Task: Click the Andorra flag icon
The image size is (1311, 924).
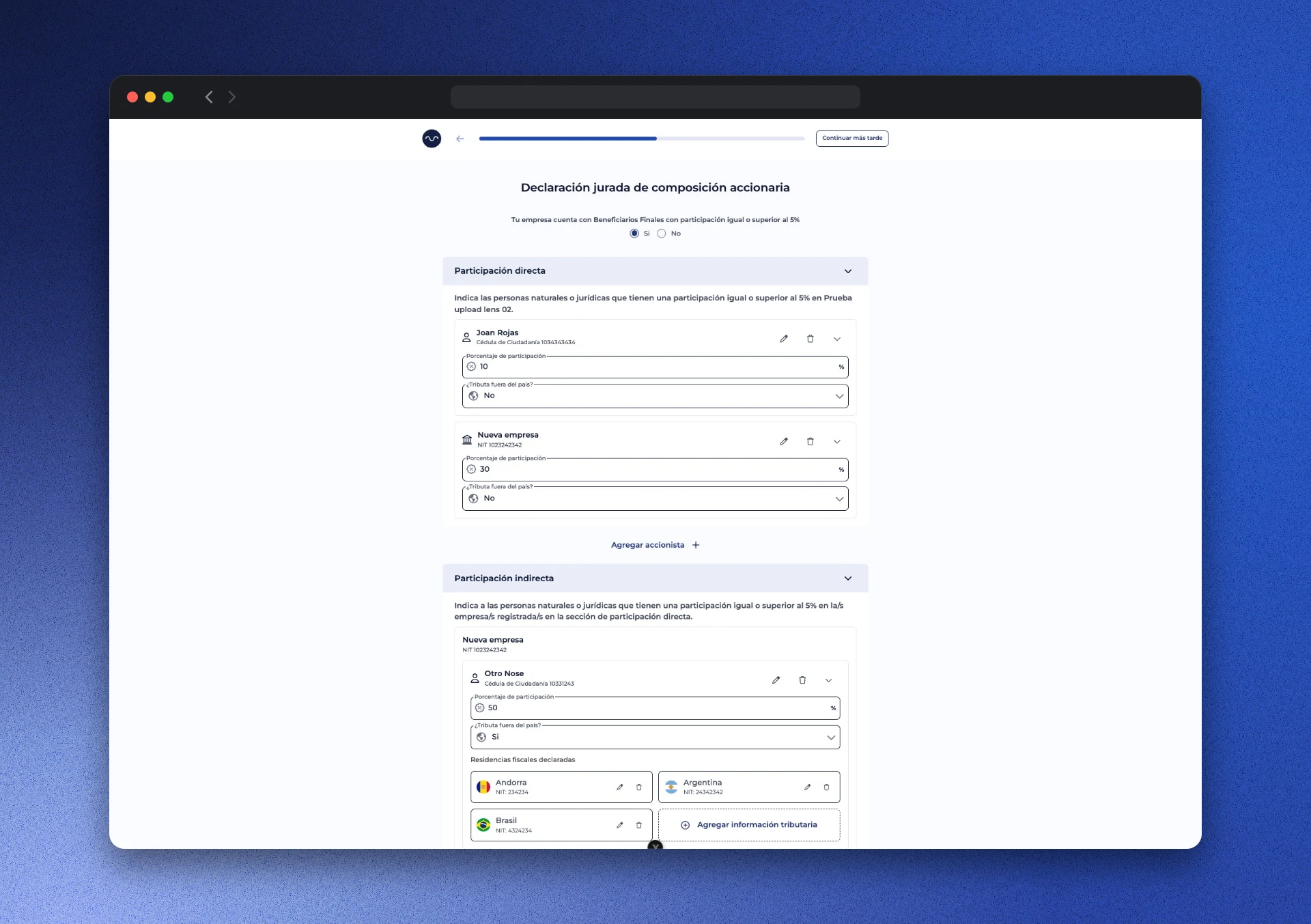Action: pos(483,787)
